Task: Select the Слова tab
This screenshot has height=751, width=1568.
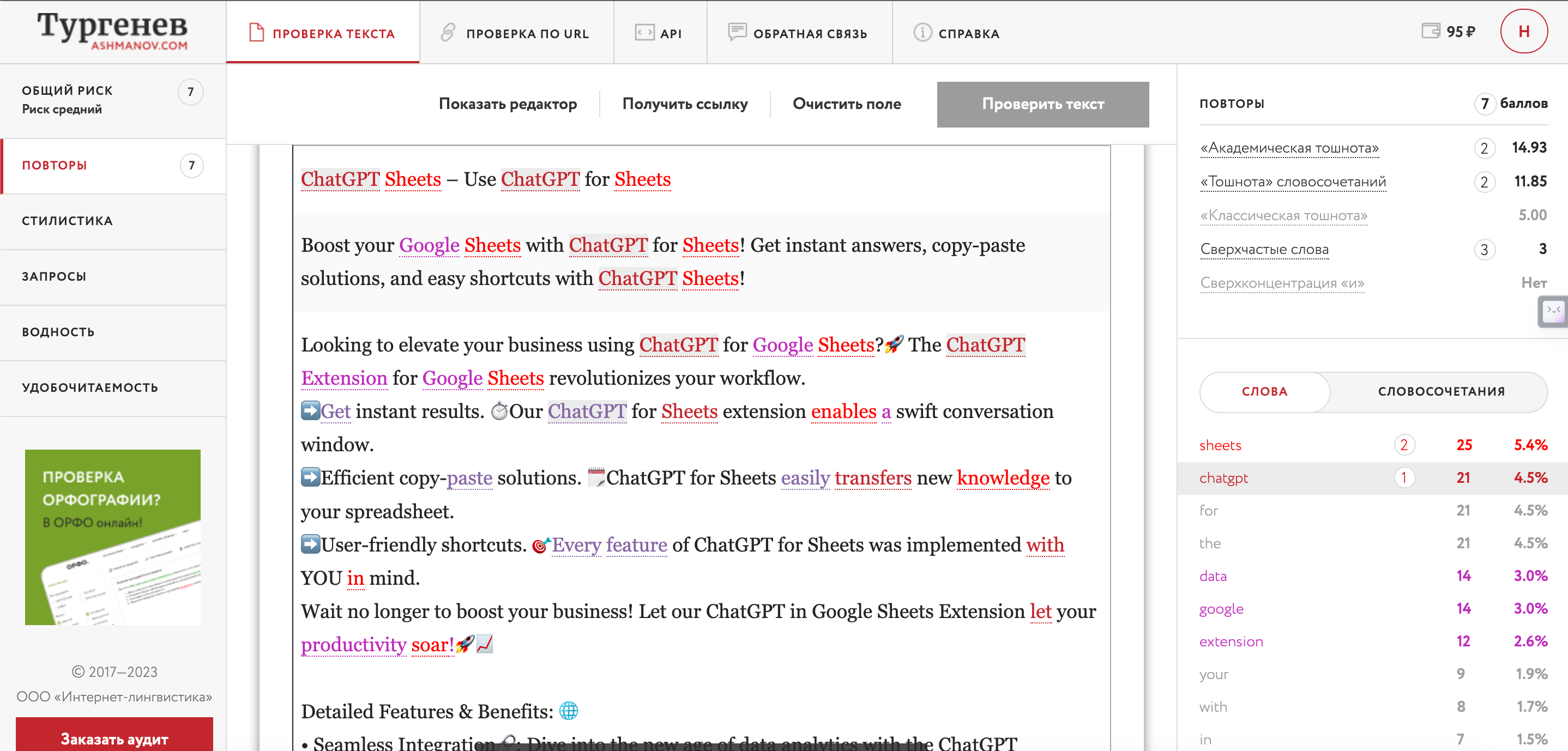Action: [x=1264, y=392]
